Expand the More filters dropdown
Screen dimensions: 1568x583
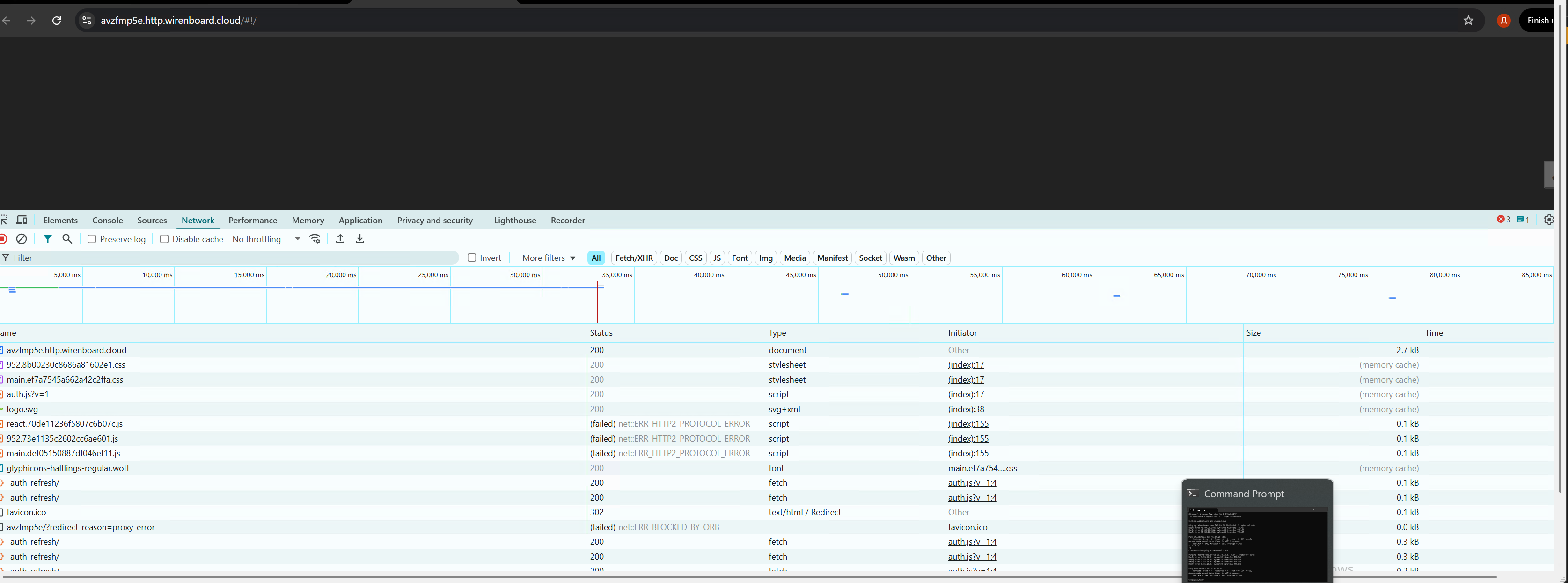549,258
